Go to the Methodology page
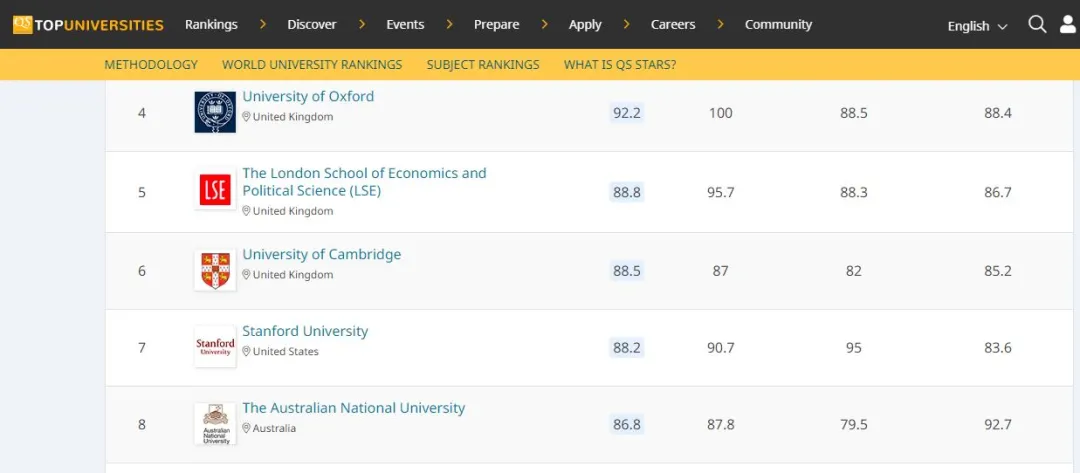This screenshot has height=473, width=1080. point(151,65)
